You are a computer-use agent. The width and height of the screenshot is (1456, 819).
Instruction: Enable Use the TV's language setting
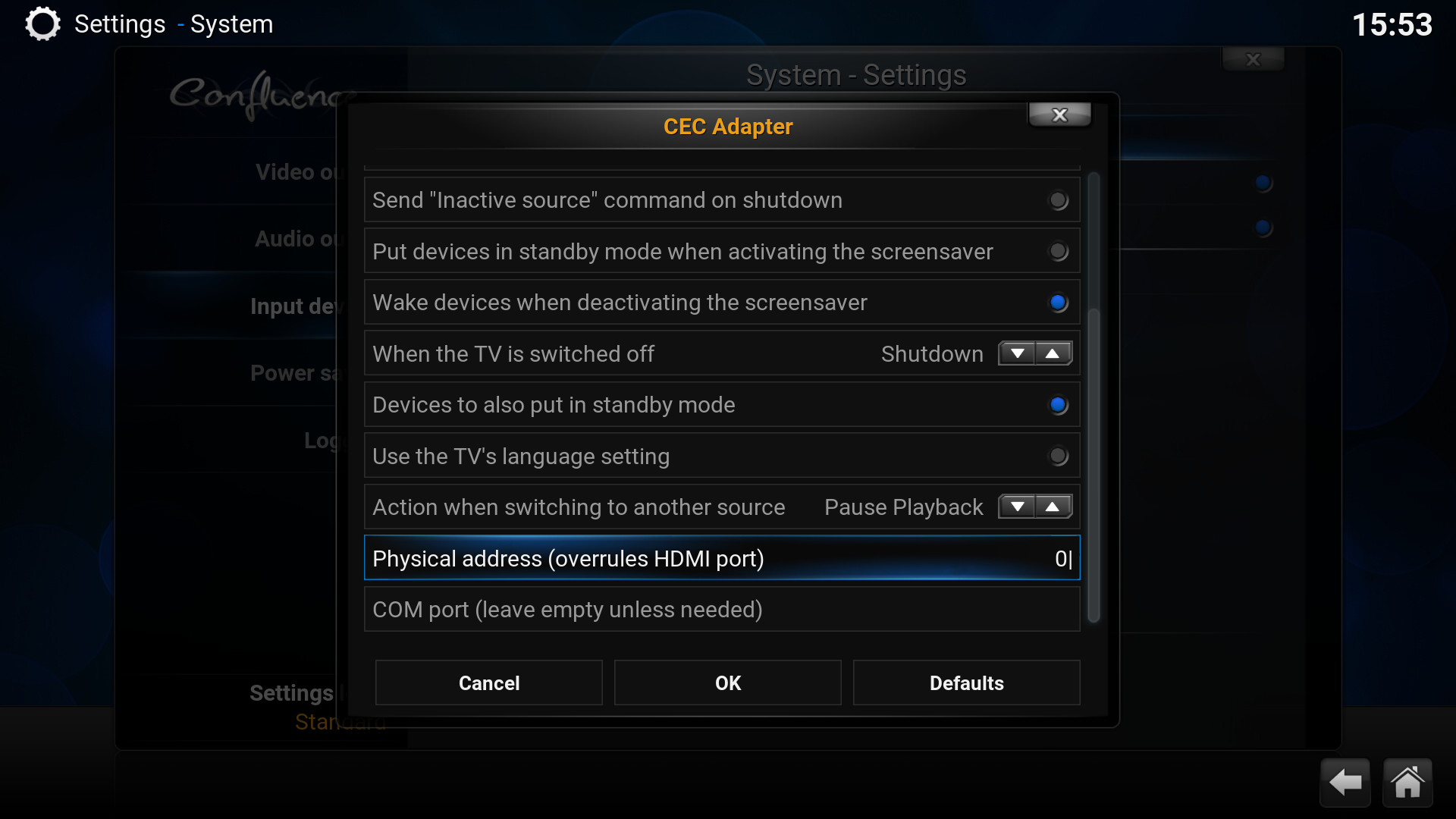click(x=1058, y=457)
